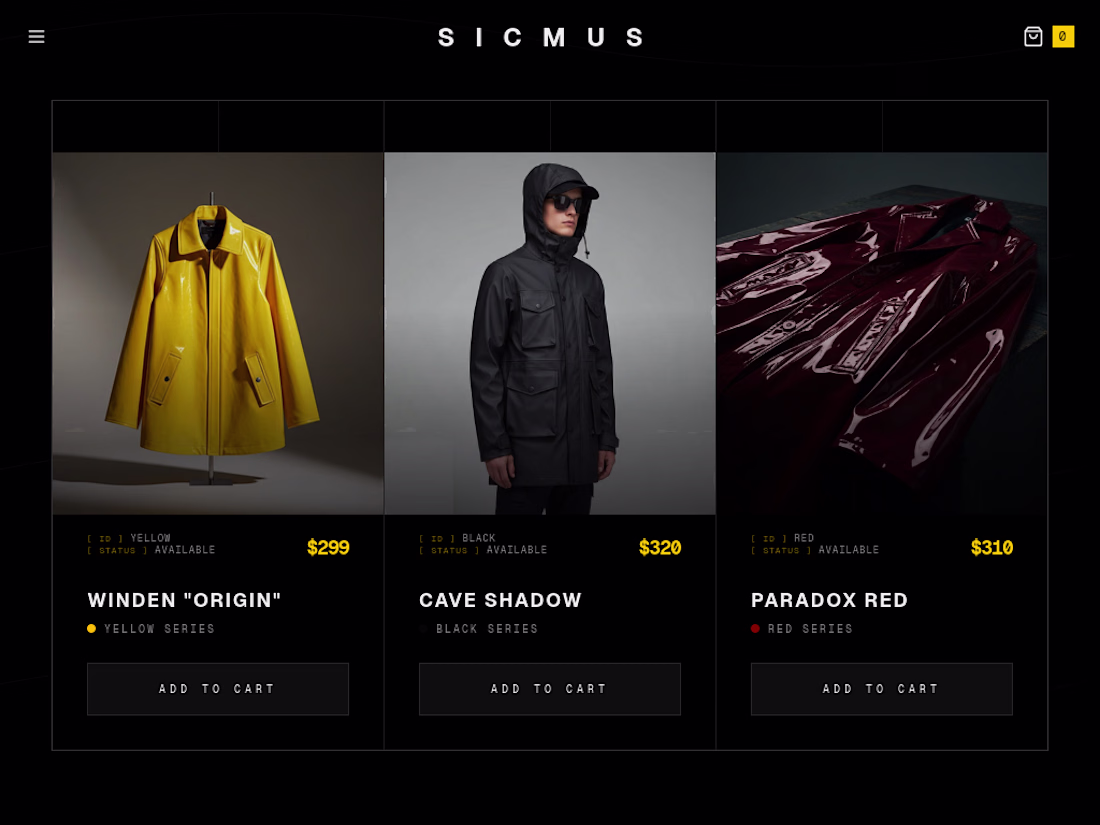Click the $320 price label

click(659, 547)
